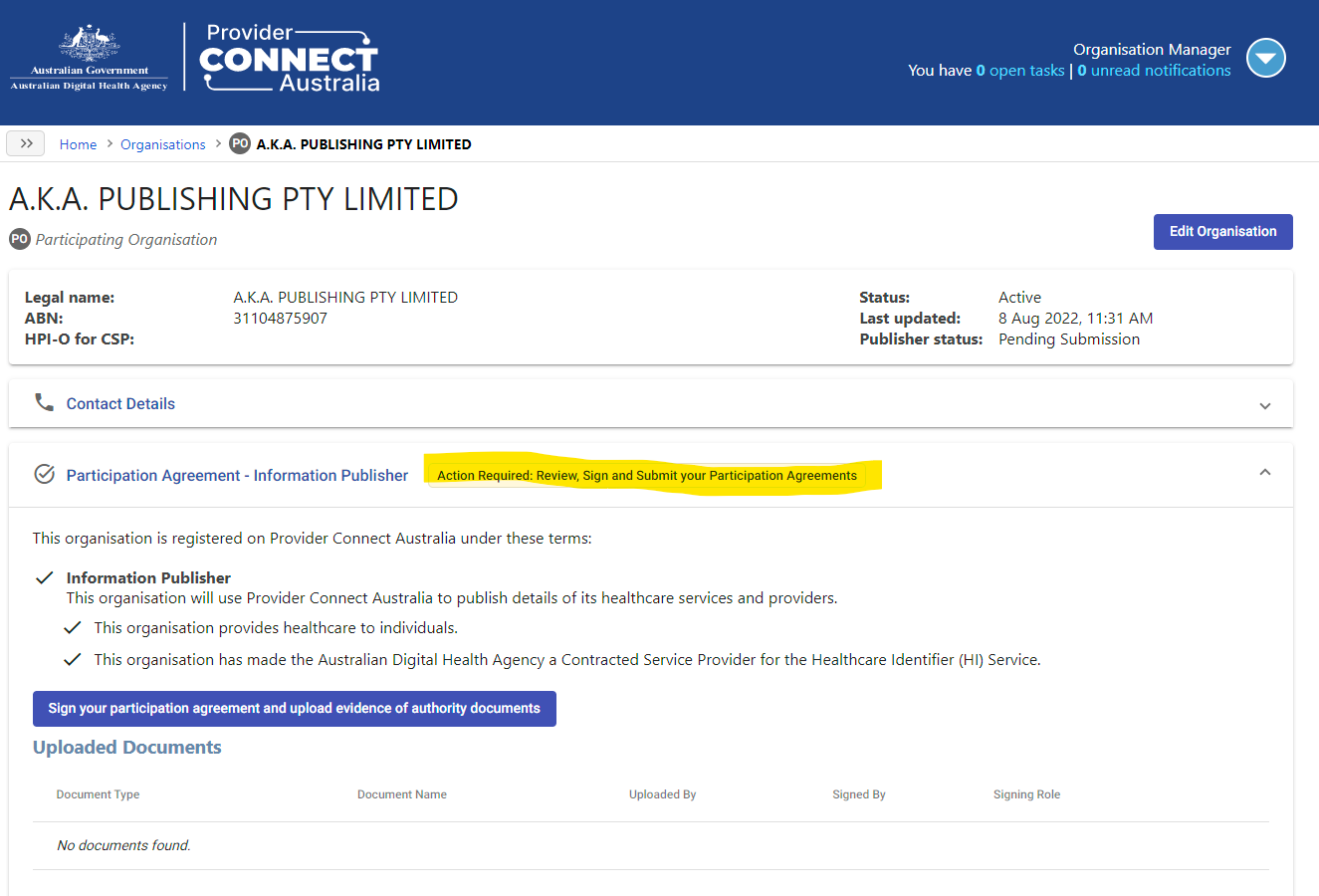This screenshot has width=1319, height=896.
Task: Go to Home in the breadcrumb
Action: (x=78, y=144)
